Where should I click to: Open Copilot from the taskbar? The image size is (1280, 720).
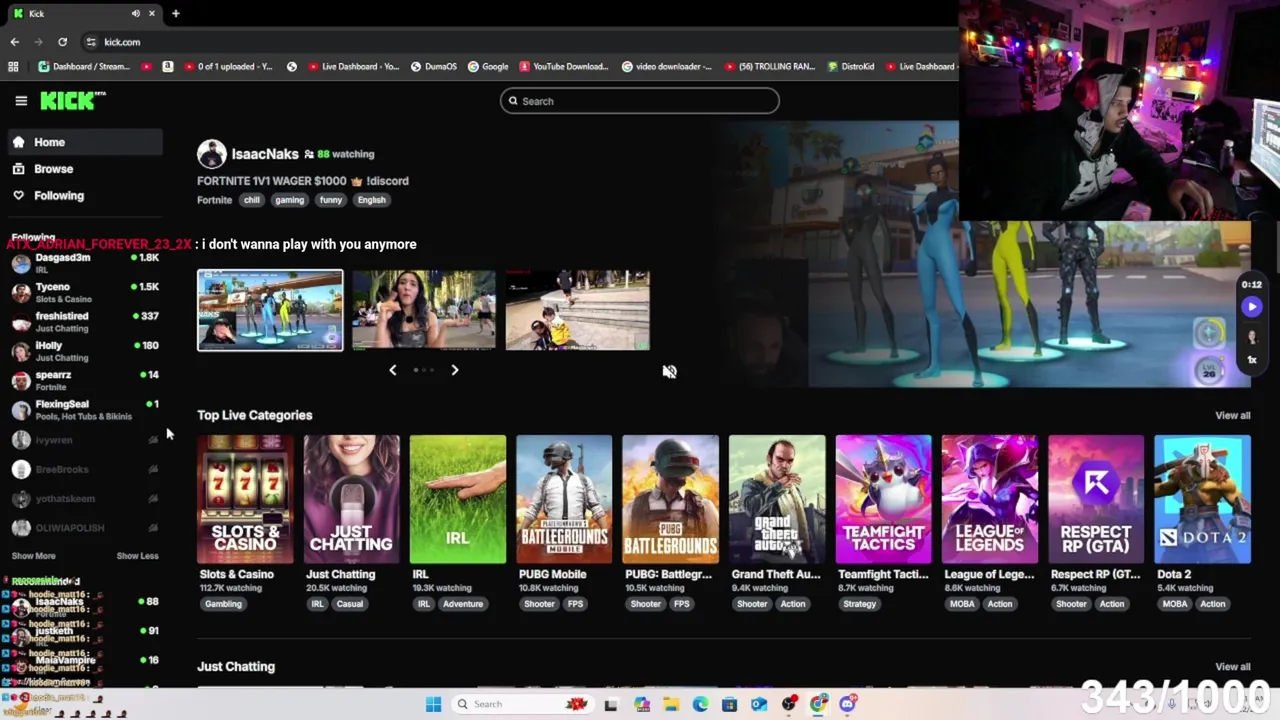point(641,704)
